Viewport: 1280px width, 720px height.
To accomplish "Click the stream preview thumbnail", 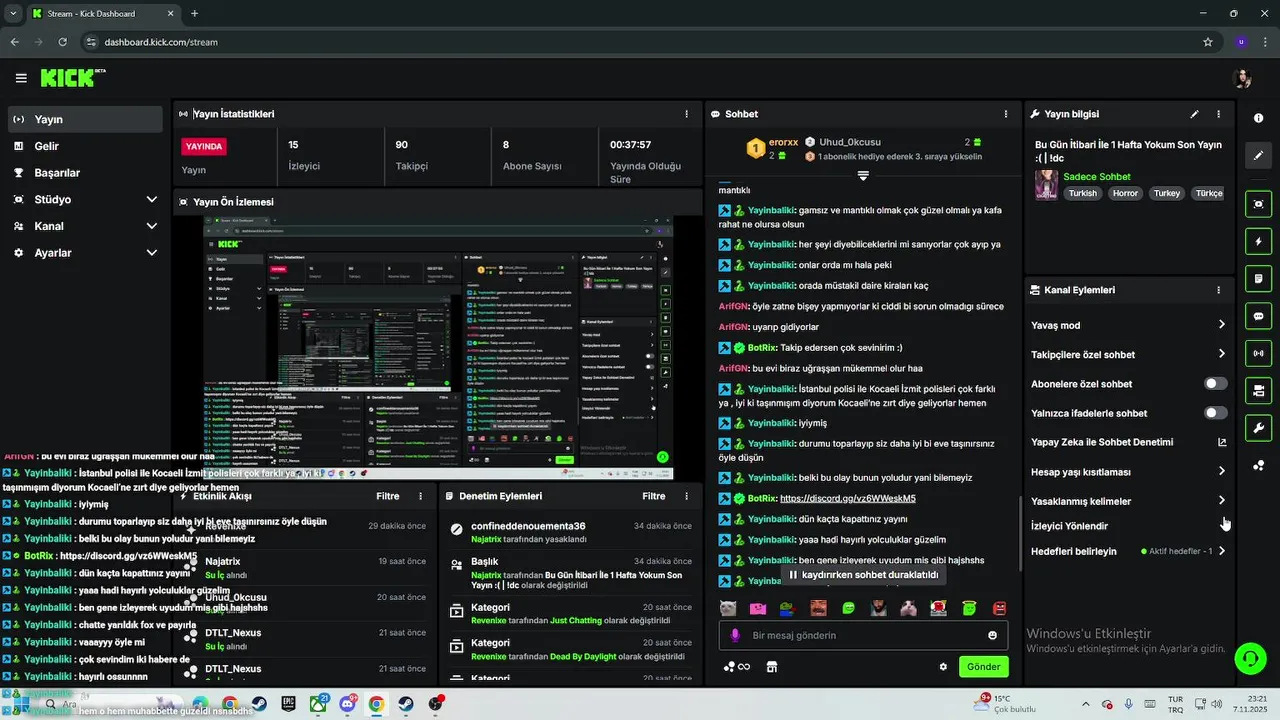I will [x=438, y=346].
